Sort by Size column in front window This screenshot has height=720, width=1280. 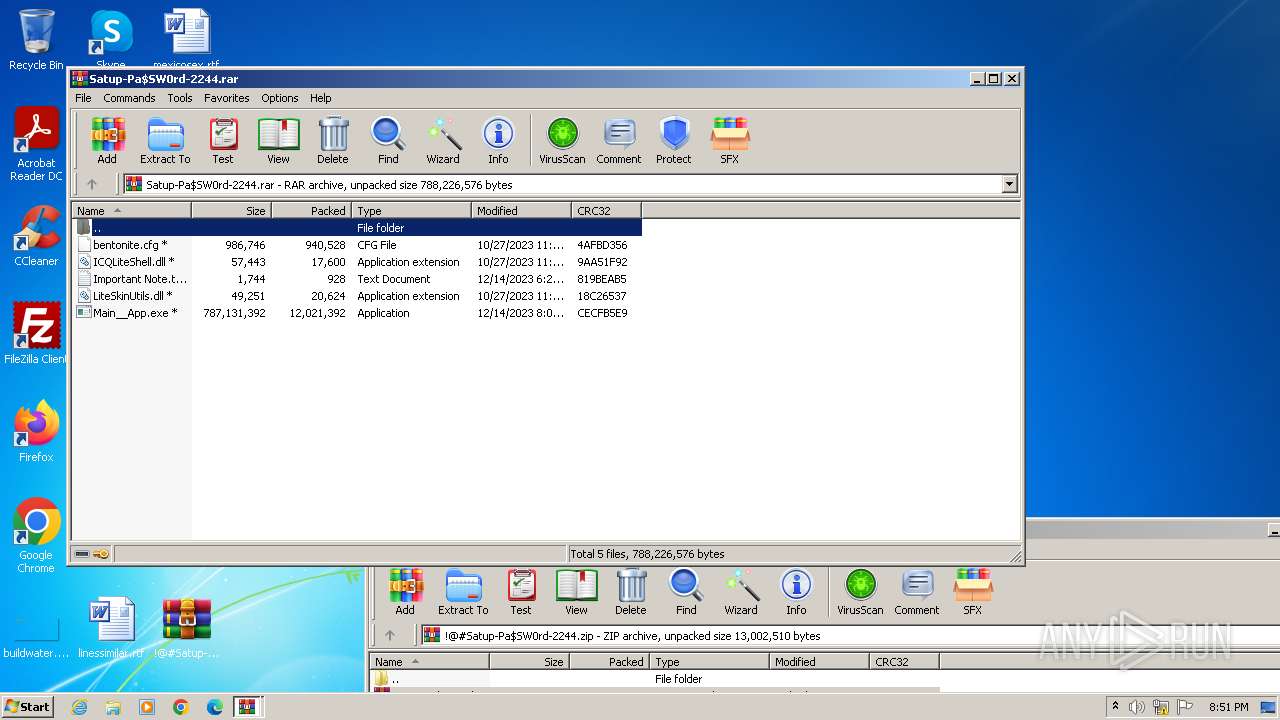click(x=231, y=210)
